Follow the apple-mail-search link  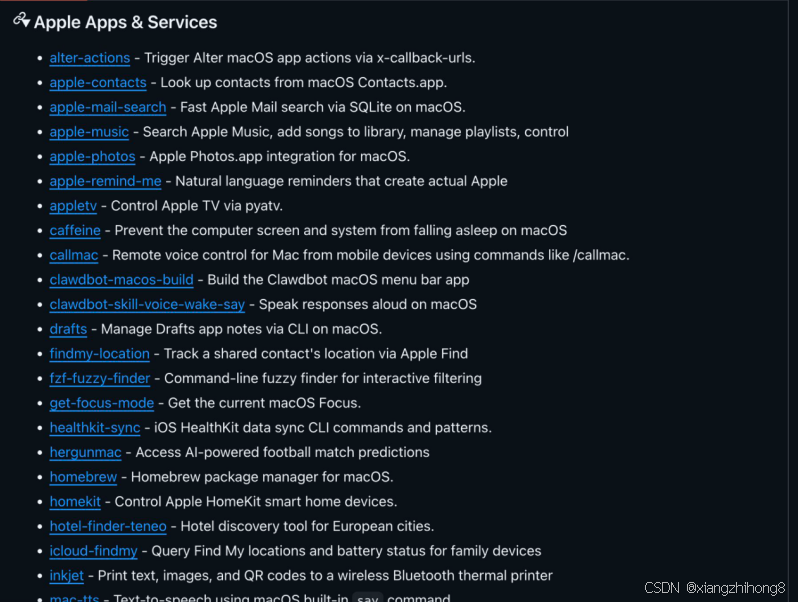coord(108,107)
